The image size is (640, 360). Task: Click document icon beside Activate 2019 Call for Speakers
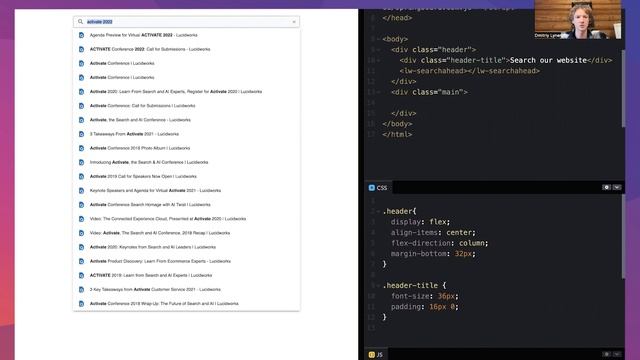coord(81,176)
